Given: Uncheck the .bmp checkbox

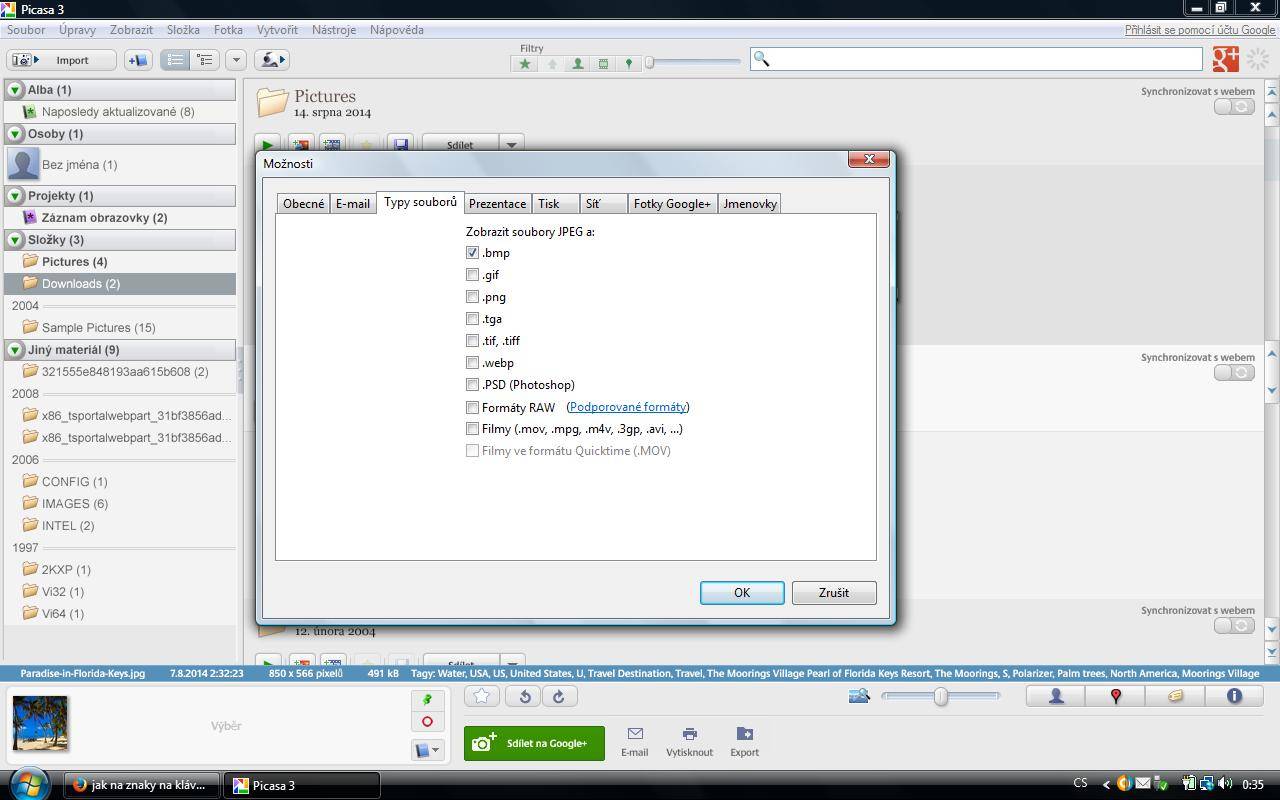Looking at the screenshot, I should pyautogui.click(x=472, y=253).
